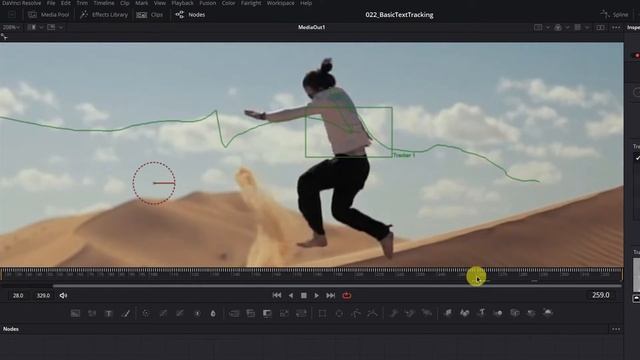Viewport: 640px width, 360px height.
Task: Toggle the Spline editor panel
Action: (614, 15)
